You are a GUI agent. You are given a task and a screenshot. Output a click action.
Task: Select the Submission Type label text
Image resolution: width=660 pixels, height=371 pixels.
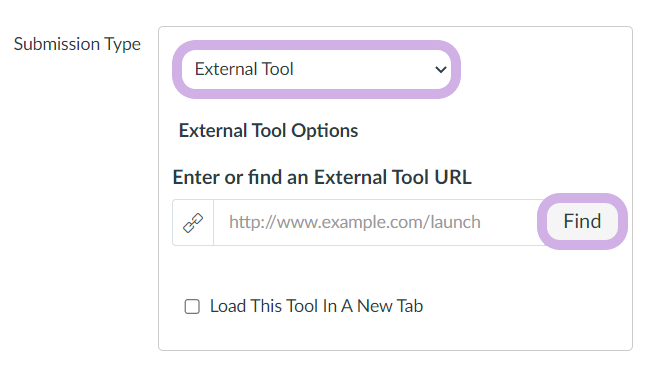click(x=77, y=44)
